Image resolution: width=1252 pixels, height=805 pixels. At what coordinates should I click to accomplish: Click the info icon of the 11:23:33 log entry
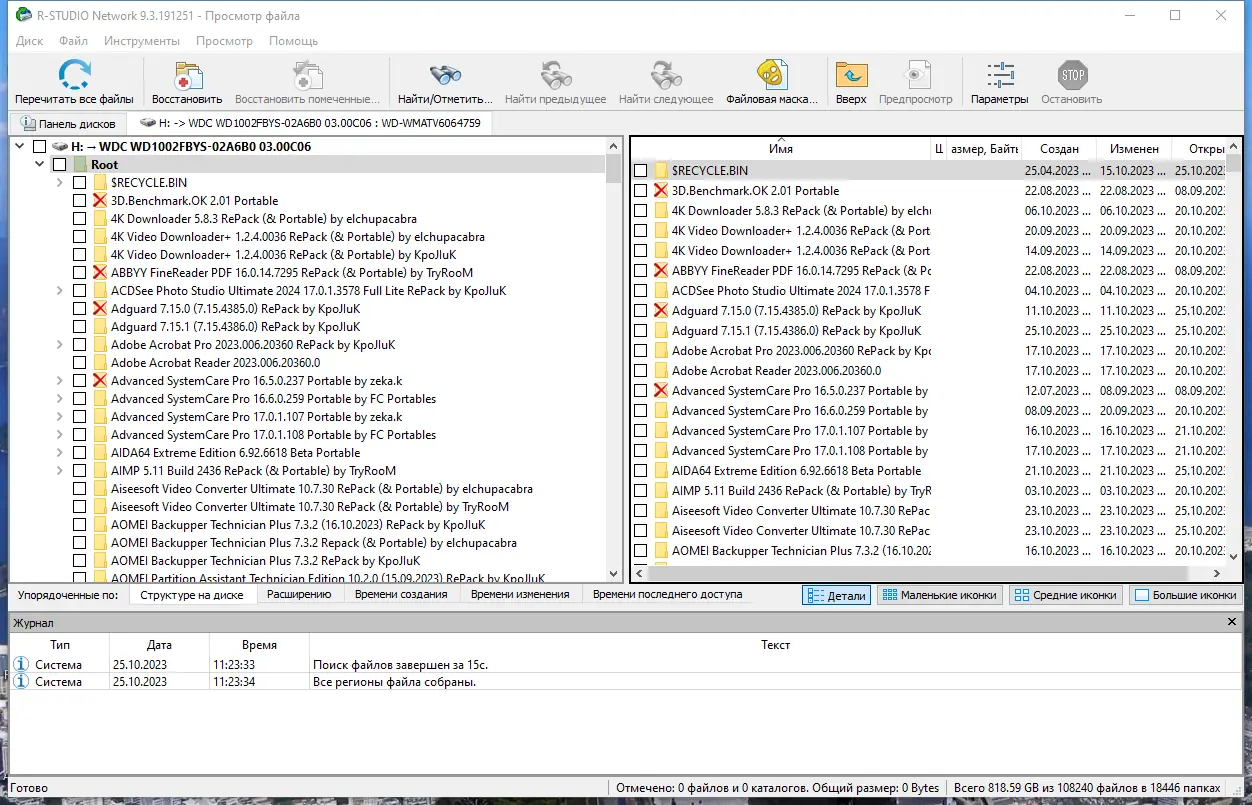point(21,665)
